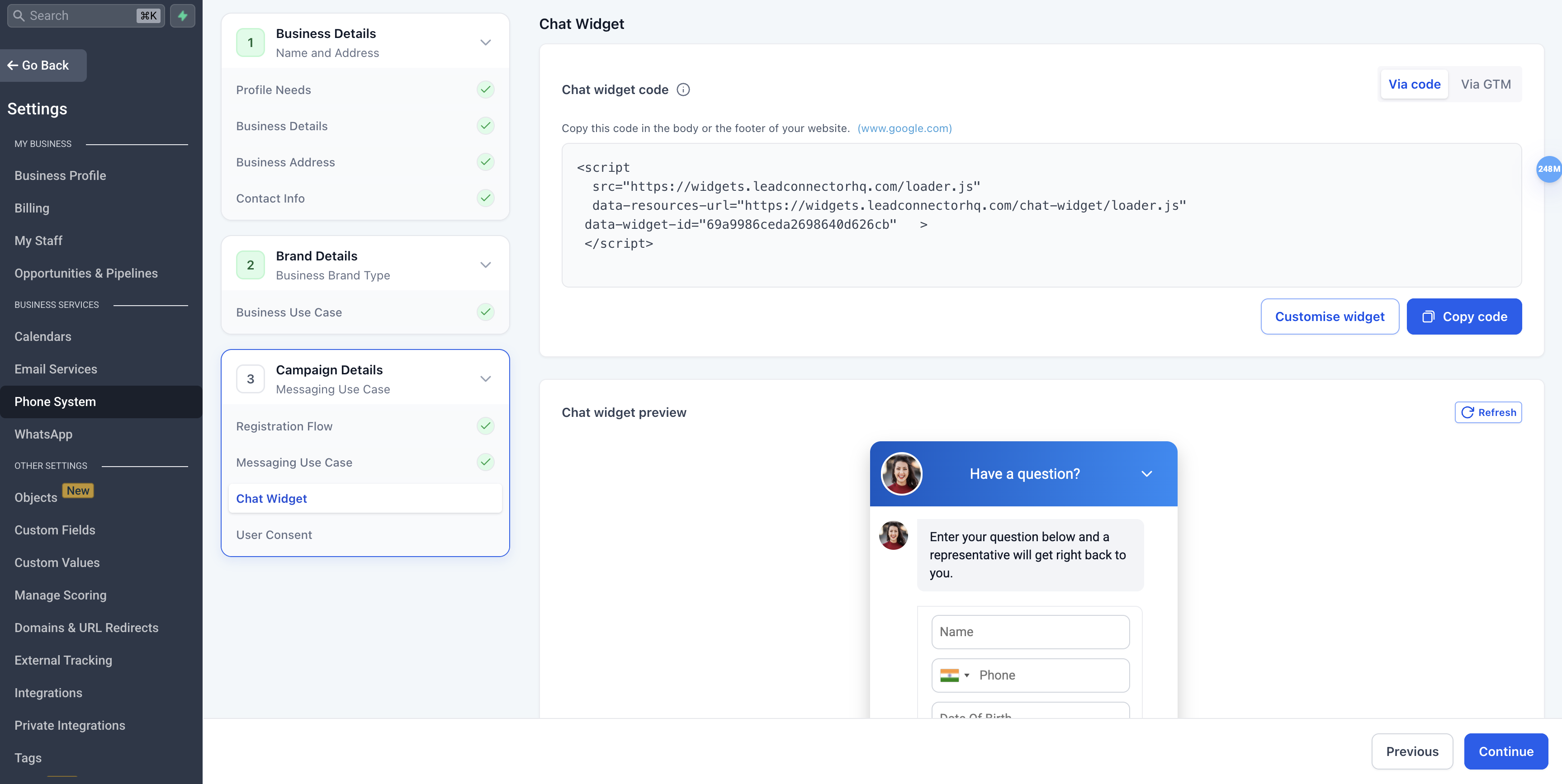
Task: Collapse the Business Details section chevron
Action: [x=485, y=43]
